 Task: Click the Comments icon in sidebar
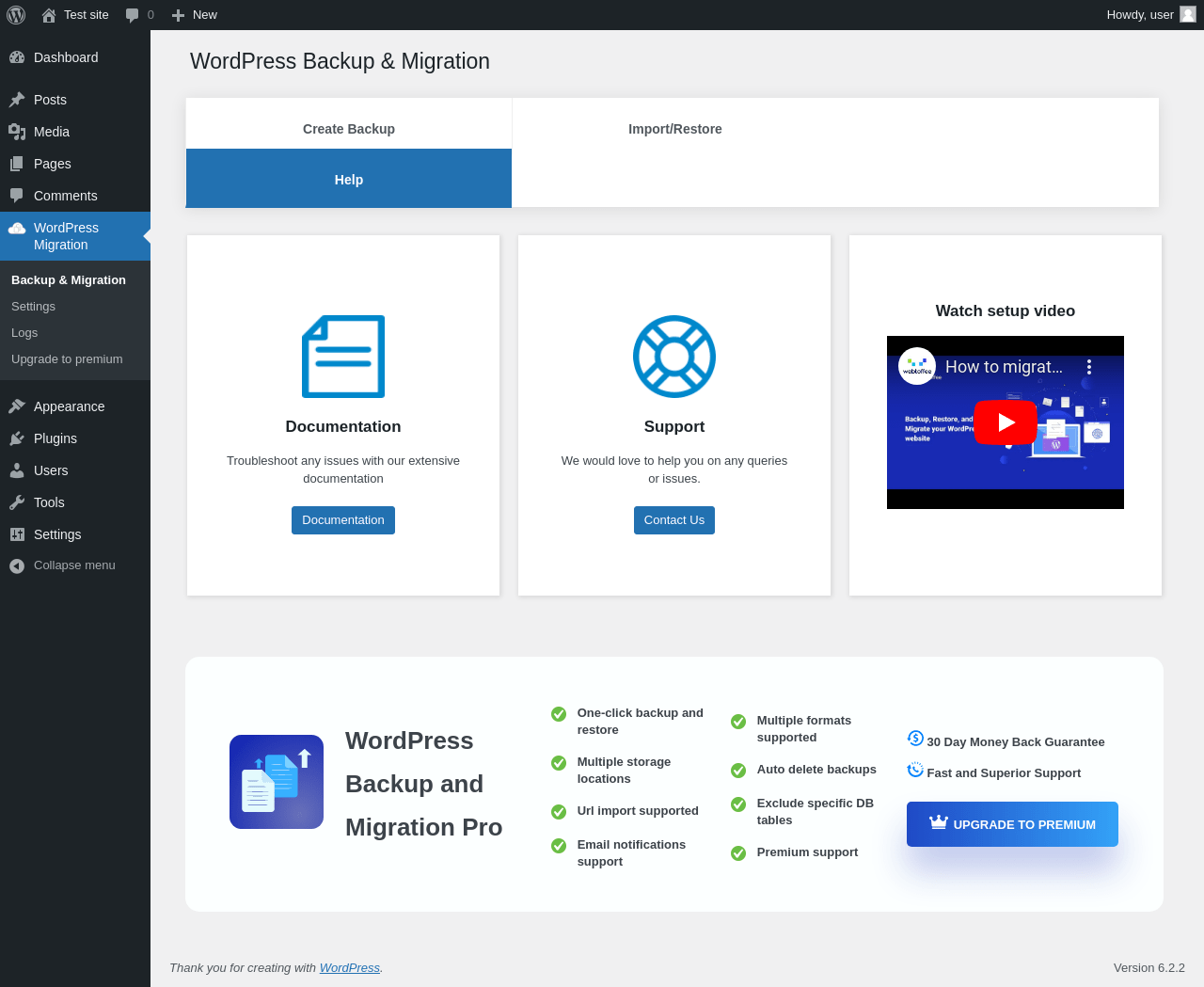[17, 196]
